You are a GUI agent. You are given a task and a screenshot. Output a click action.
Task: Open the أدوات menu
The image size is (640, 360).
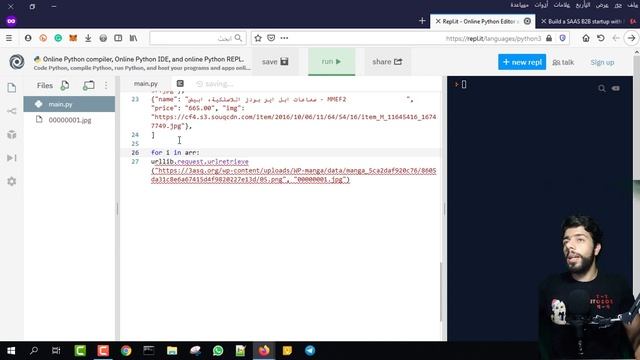541,5
